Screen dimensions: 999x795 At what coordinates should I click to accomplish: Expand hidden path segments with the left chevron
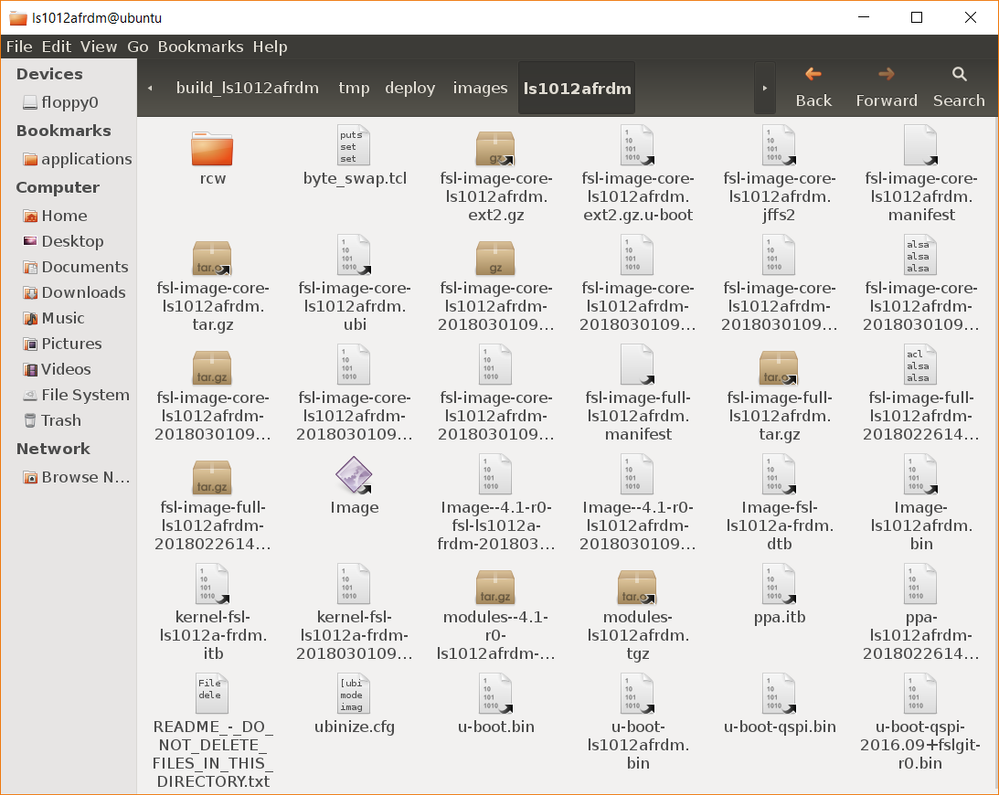[x=150, y=87]
